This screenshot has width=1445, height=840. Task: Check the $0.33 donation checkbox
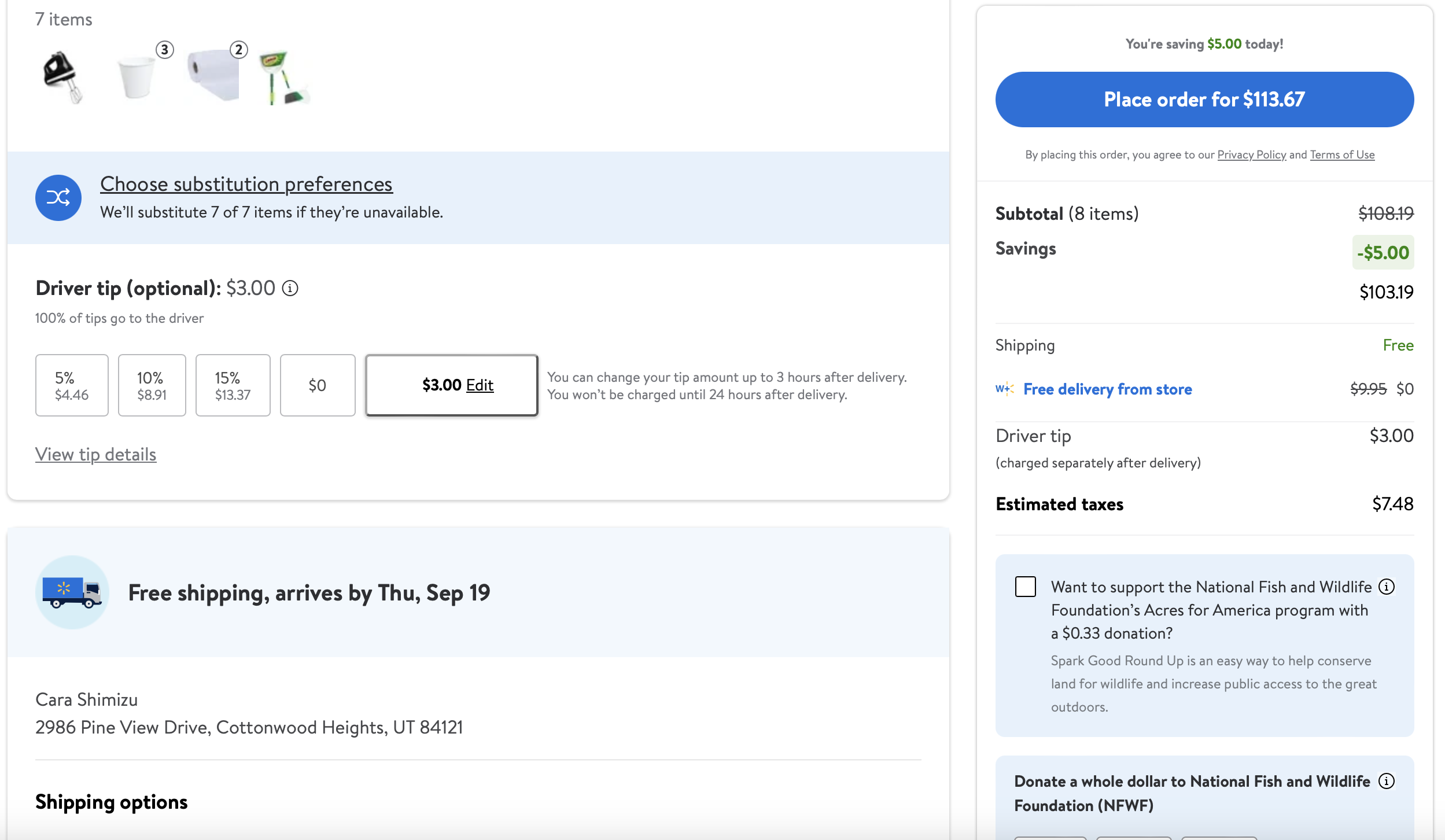1025,587
